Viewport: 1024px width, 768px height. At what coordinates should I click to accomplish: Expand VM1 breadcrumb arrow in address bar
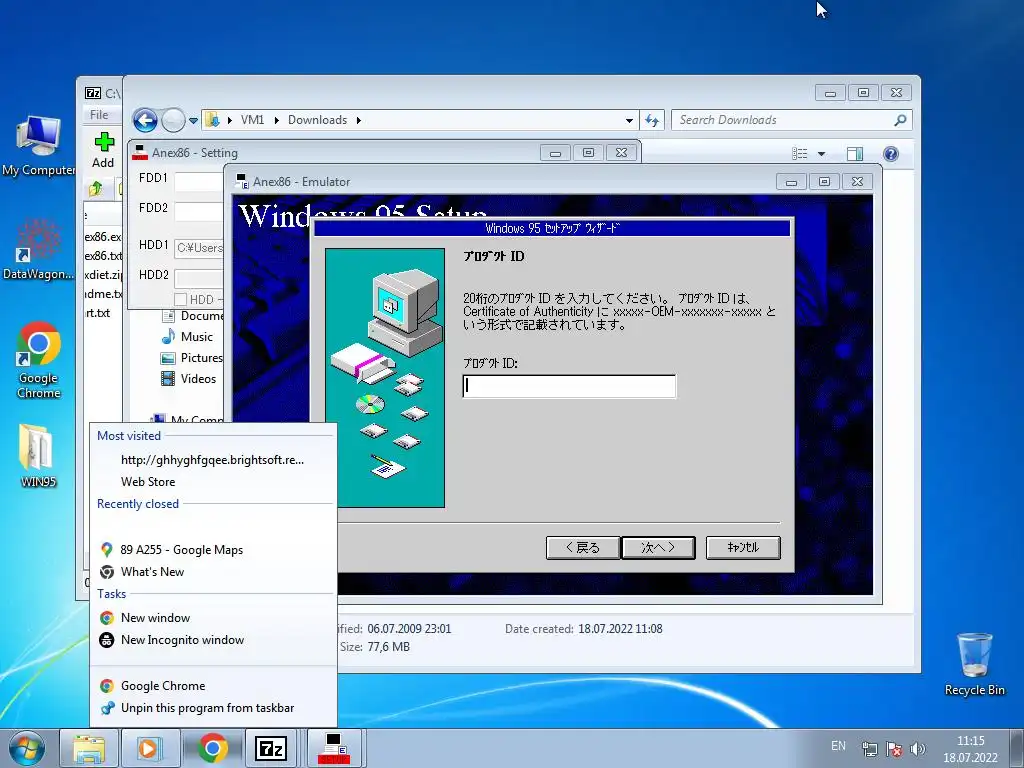(x=277, y=120)
